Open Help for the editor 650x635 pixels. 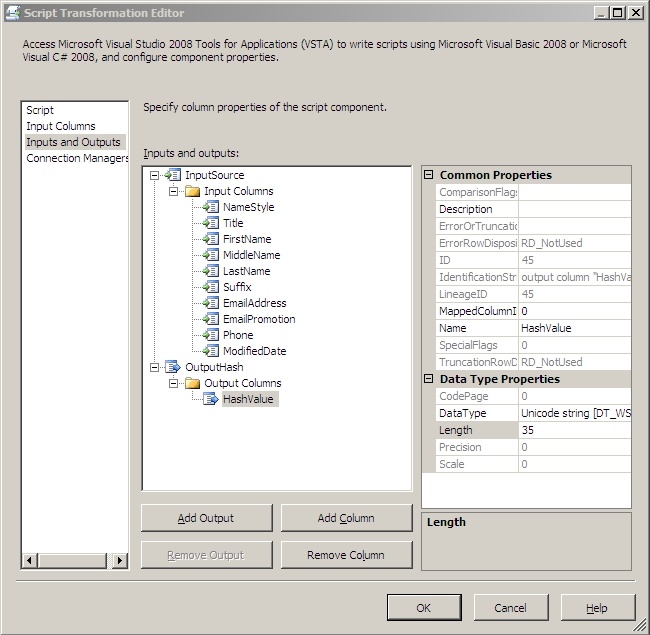click(597, 608)
